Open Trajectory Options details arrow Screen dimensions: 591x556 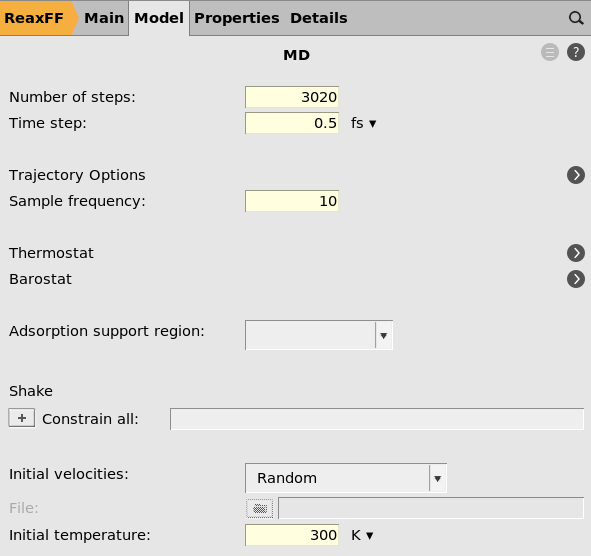(576, 175)
